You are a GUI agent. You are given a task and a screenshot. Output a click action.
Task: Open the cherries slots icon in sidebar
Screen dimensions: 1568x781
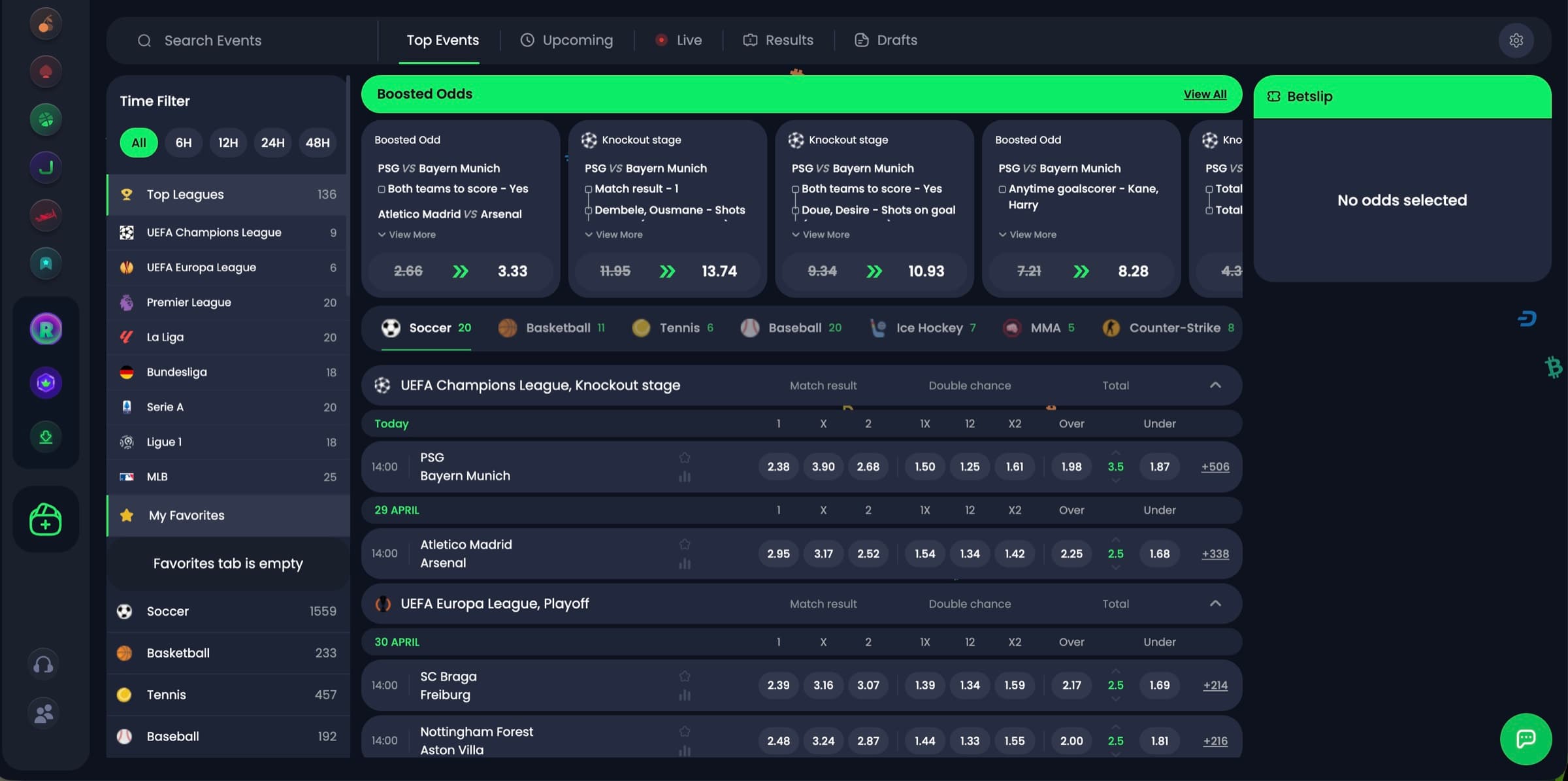click(46, 24)
